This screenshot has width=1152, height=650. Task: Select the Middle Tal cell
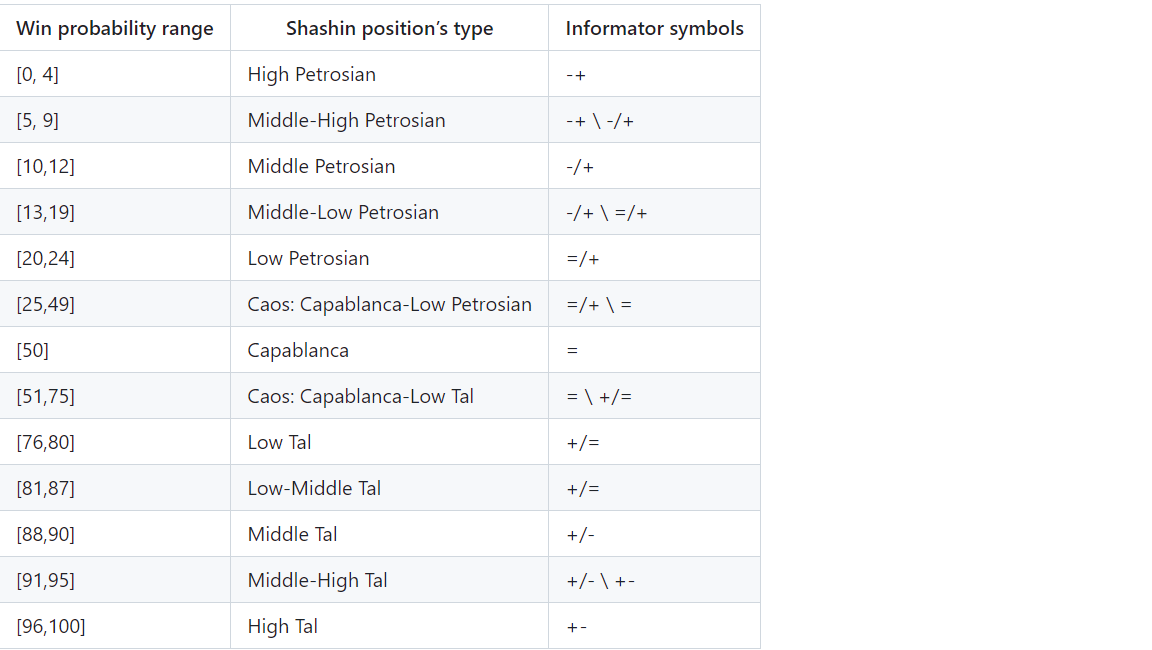click(x=389, y=534)
